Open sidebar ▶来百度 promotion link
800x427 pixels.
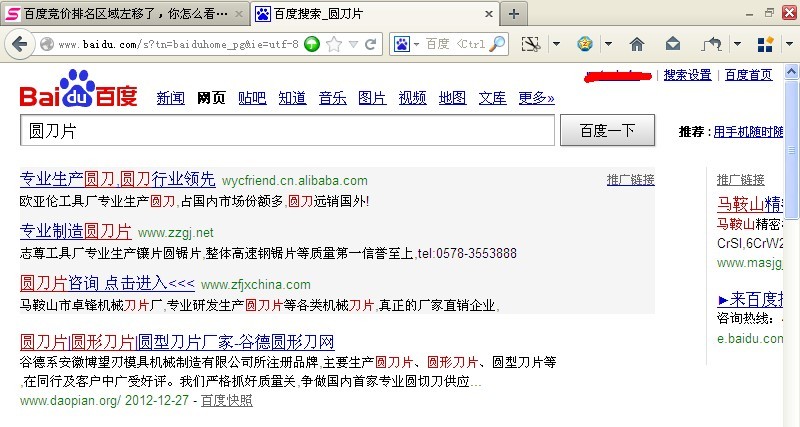(x=750, y=299)
